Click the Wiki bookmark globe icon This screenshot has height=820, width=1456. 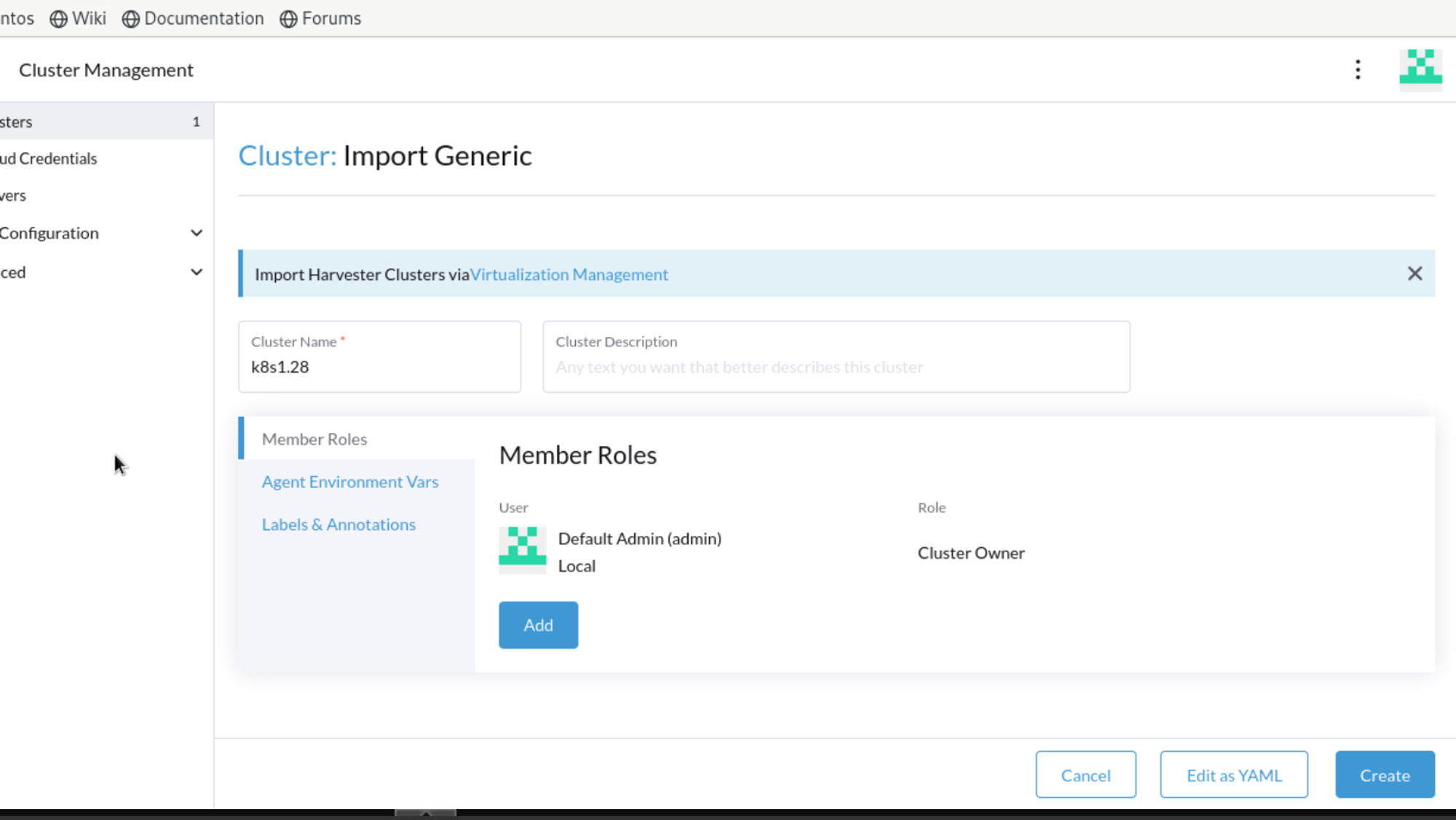(x=58, y=19)
